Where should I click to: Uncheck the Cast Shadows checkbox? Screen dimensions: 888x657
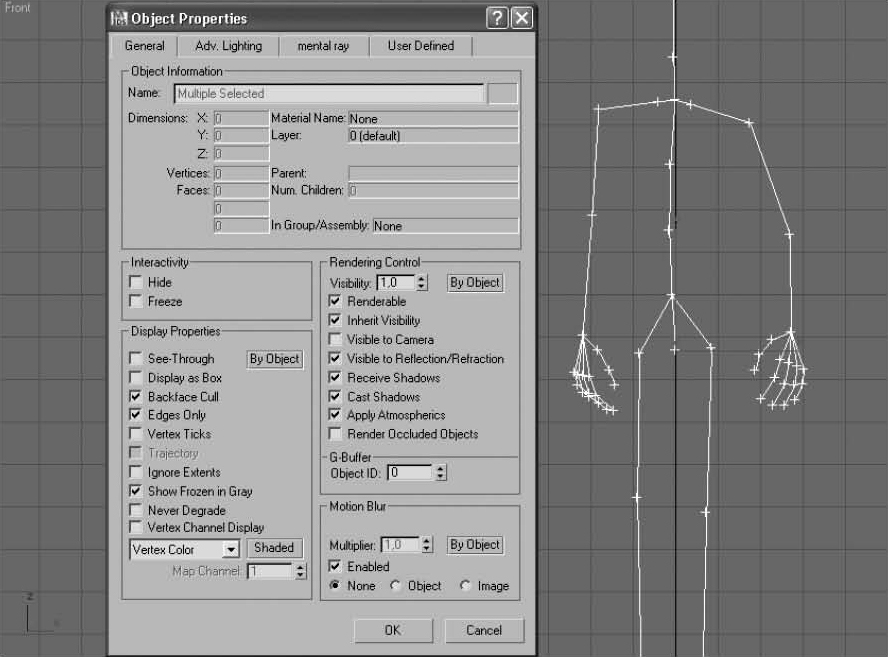[x=335, y=397]
